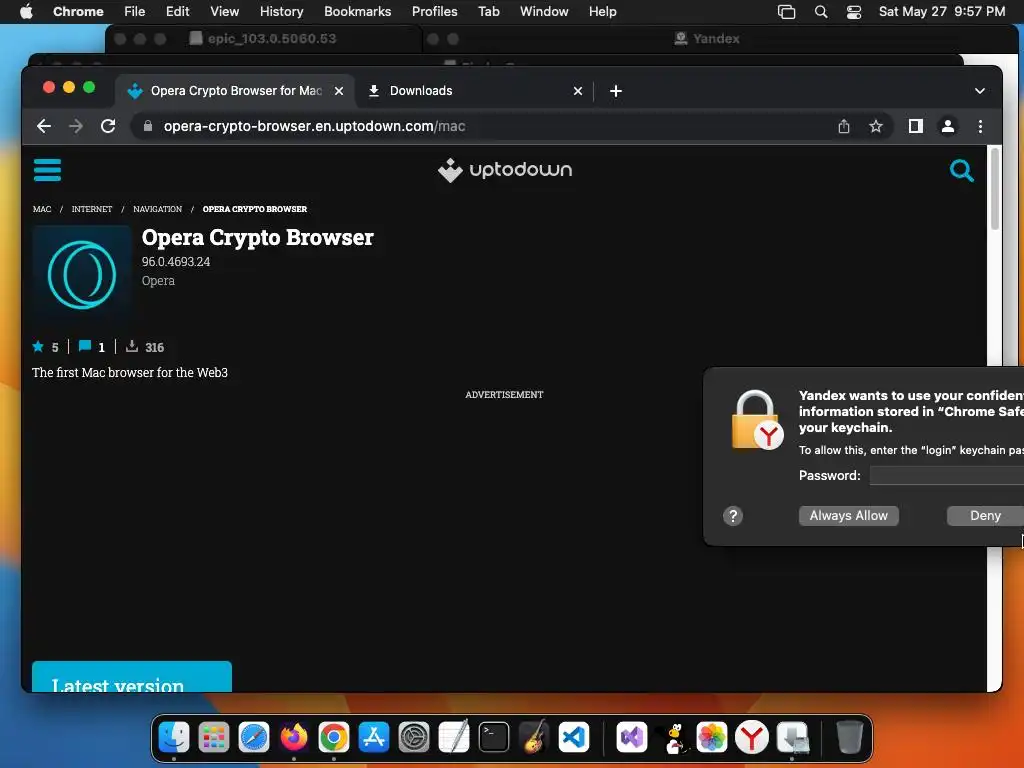Click the comments speech bubble icon
Image resolution: width=1024 pixels, height=768 pixels.
tap(84, 345)
